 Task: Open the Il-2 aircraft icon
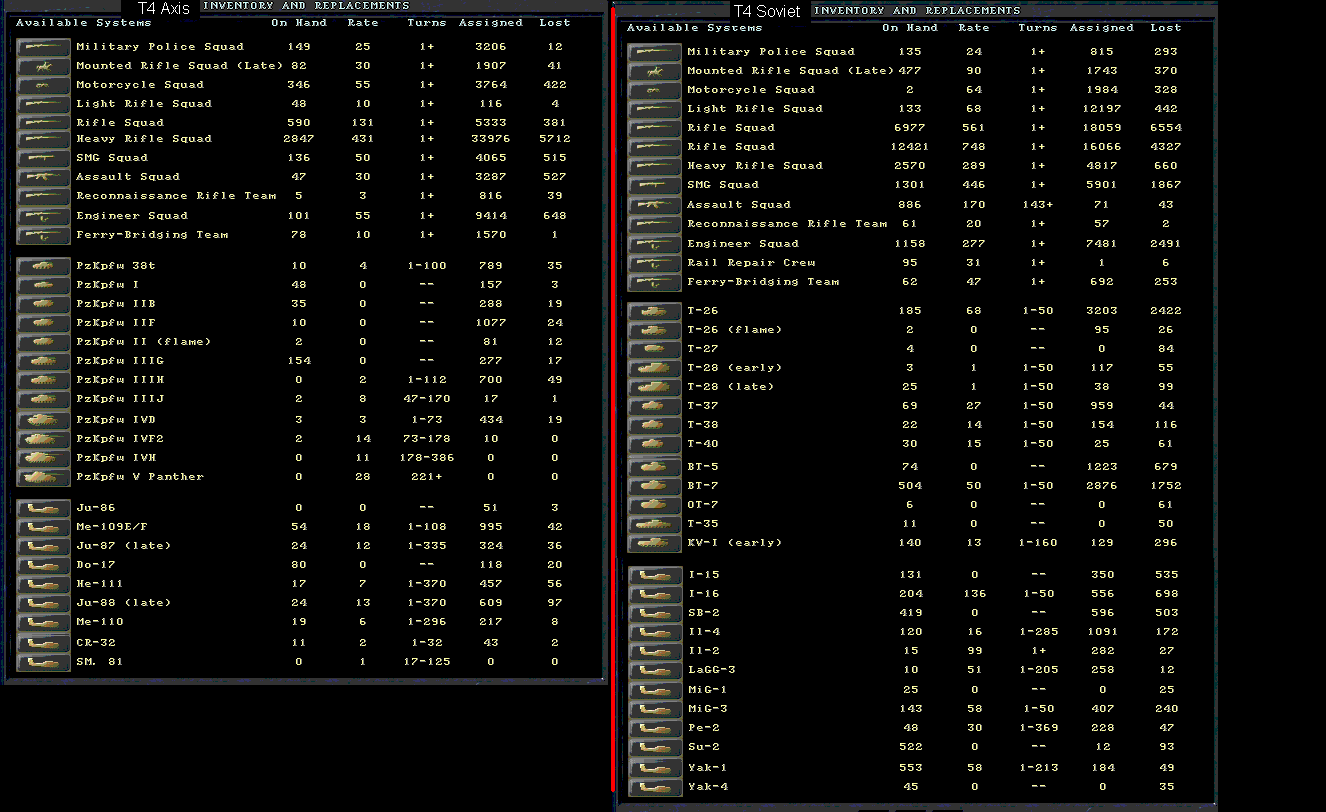point(655,651)
